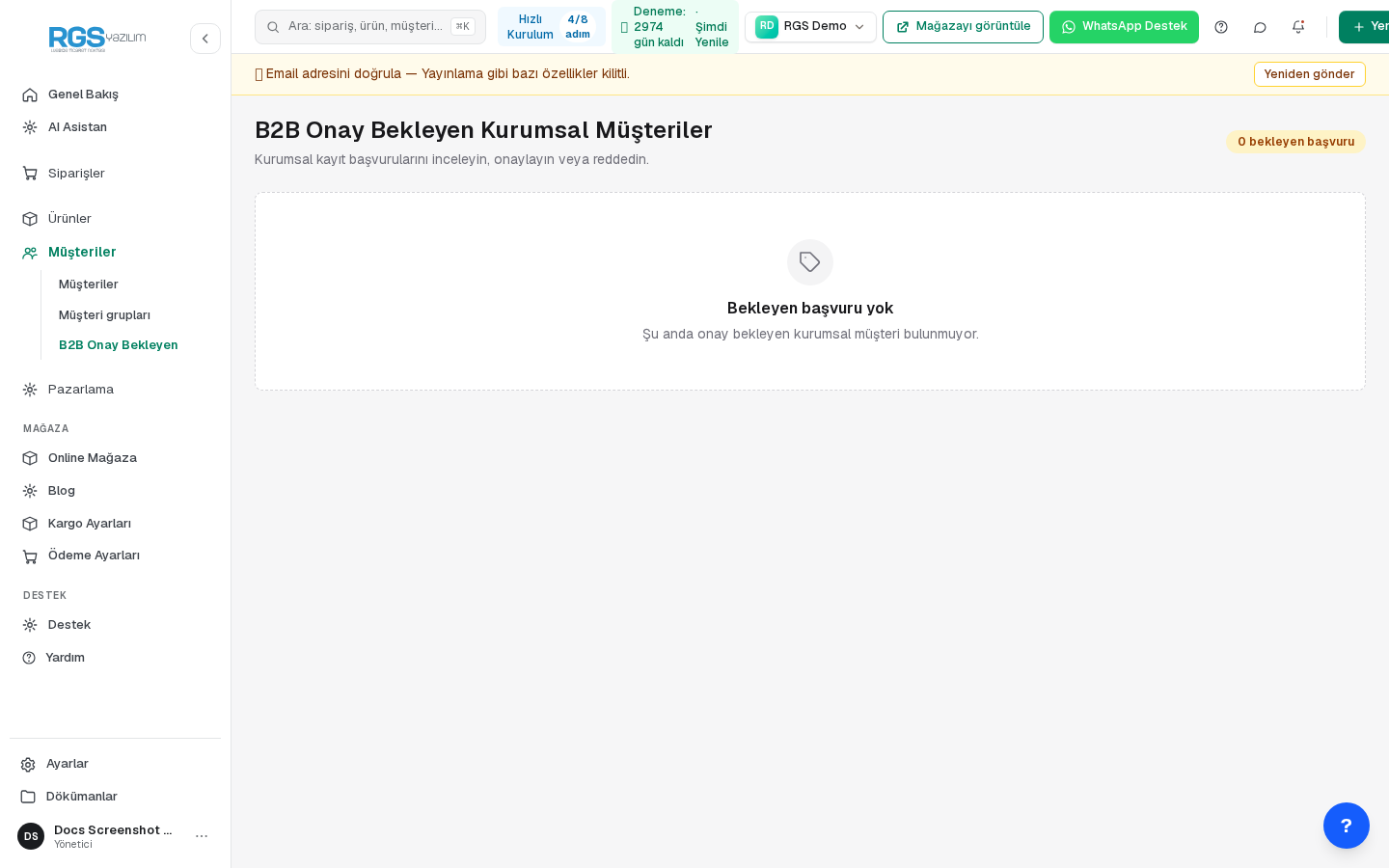Image resolution: width=1389 pixels, height=868 pixels.
Task: Focus the search input field
Action: tap(370, 27)
